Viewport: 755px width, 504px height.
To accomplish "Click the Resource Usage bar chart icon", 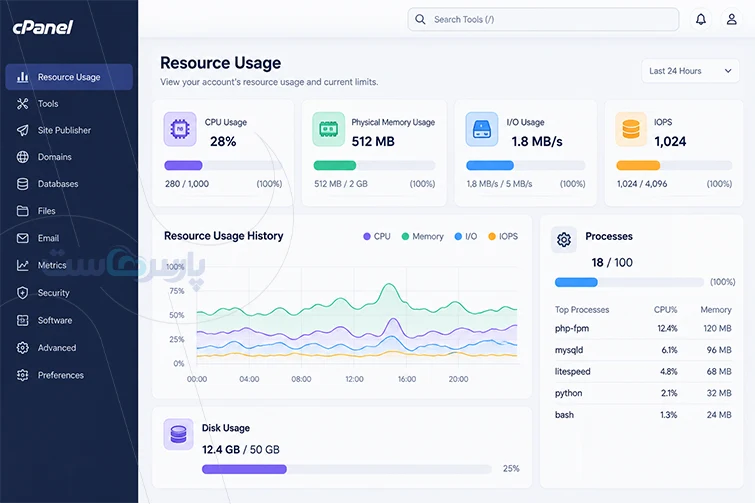I will [23, 77].
